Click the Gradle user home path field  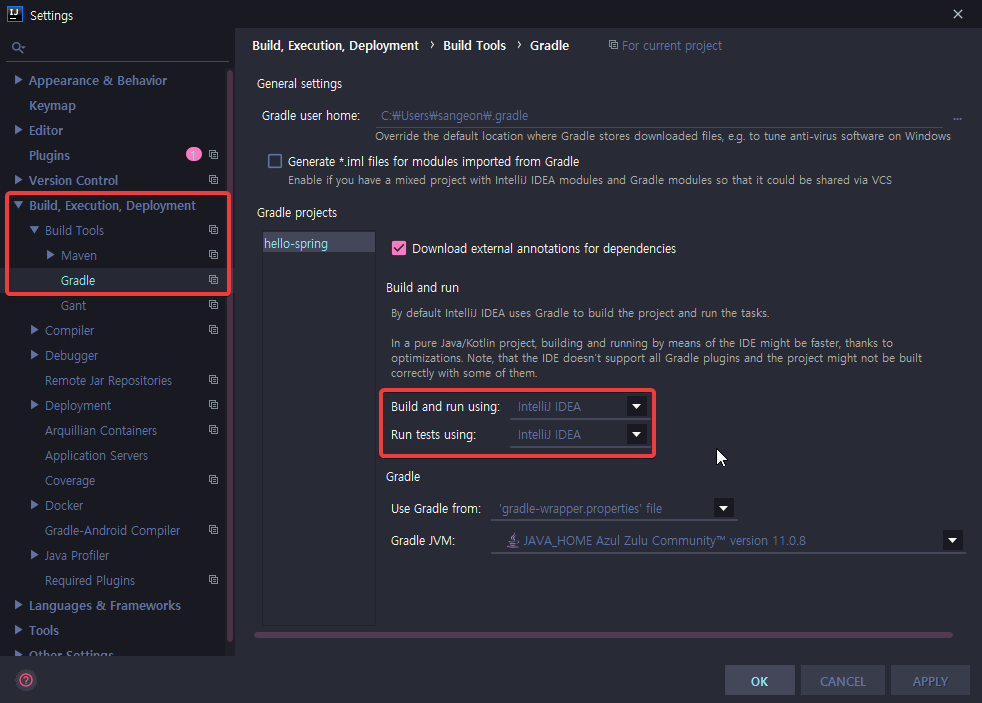[660, 116]
